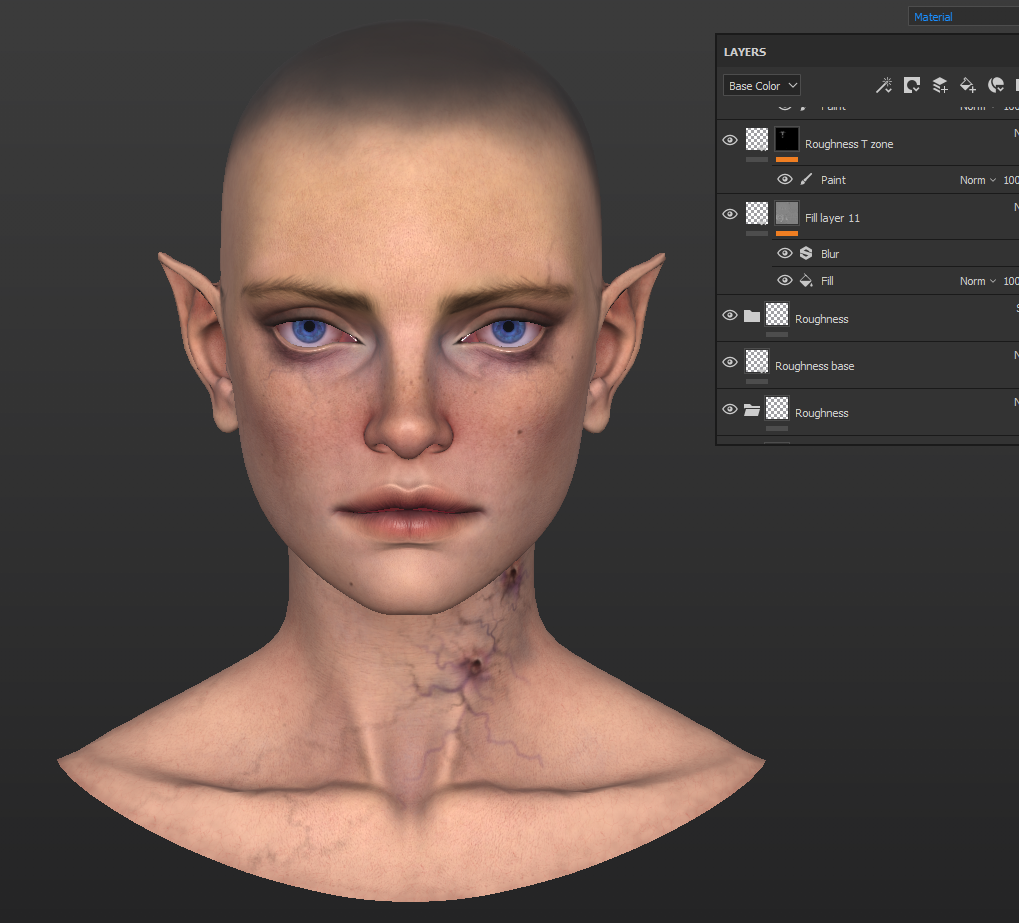The width and height of the screenshot is (1019, 923).
Task: Toggle visibility of the Blur filter
Action: (785, 253)
